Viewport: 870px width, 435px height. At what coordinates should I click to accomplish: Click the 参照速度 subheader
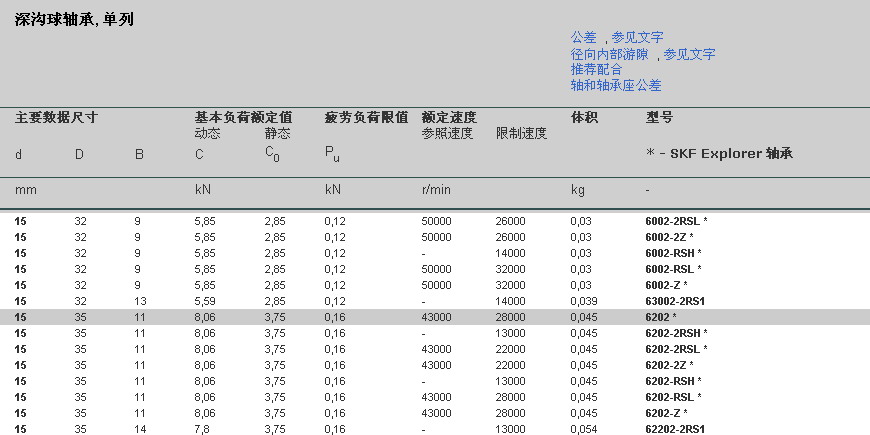[447, 134]
